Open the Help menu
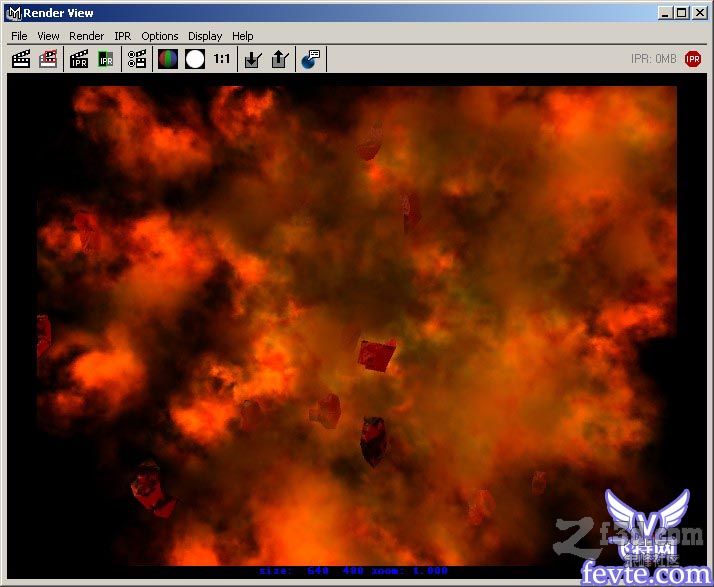Screen dimensions: 714x587 click(243, 36)
